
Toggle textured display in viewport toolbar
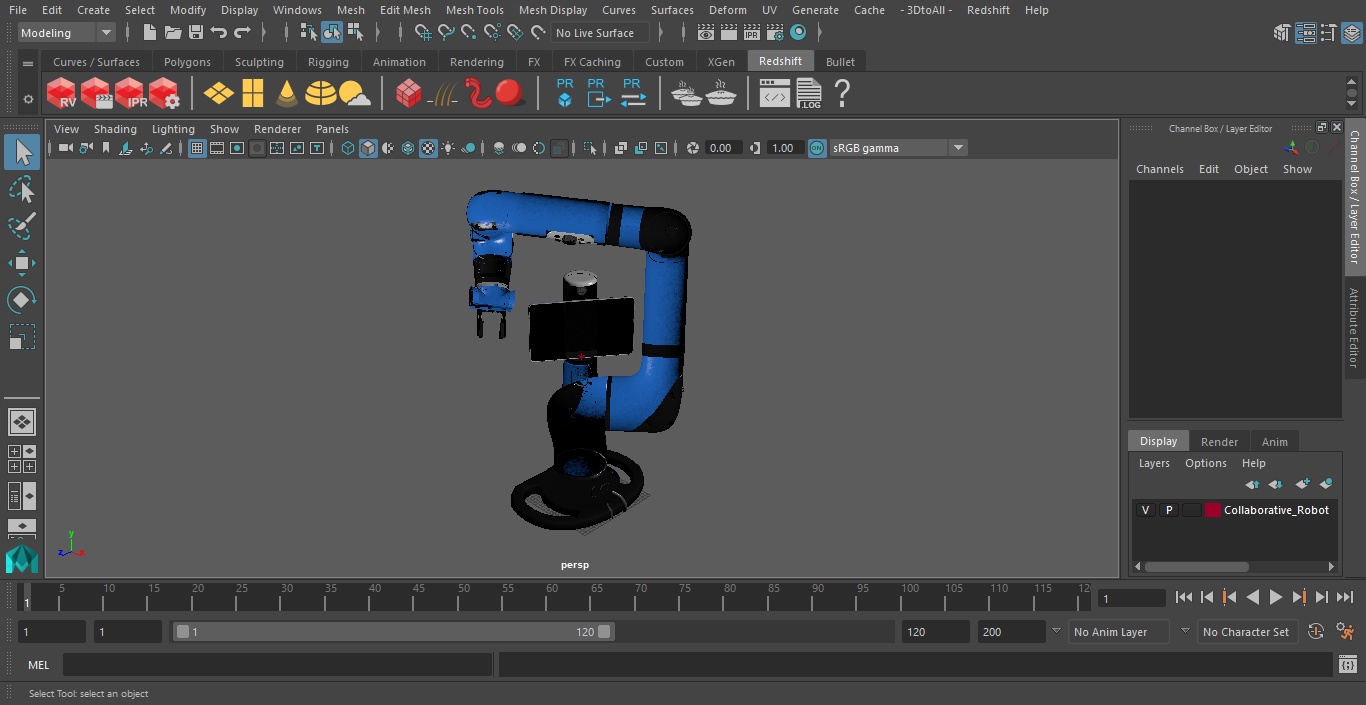(428, 148)
